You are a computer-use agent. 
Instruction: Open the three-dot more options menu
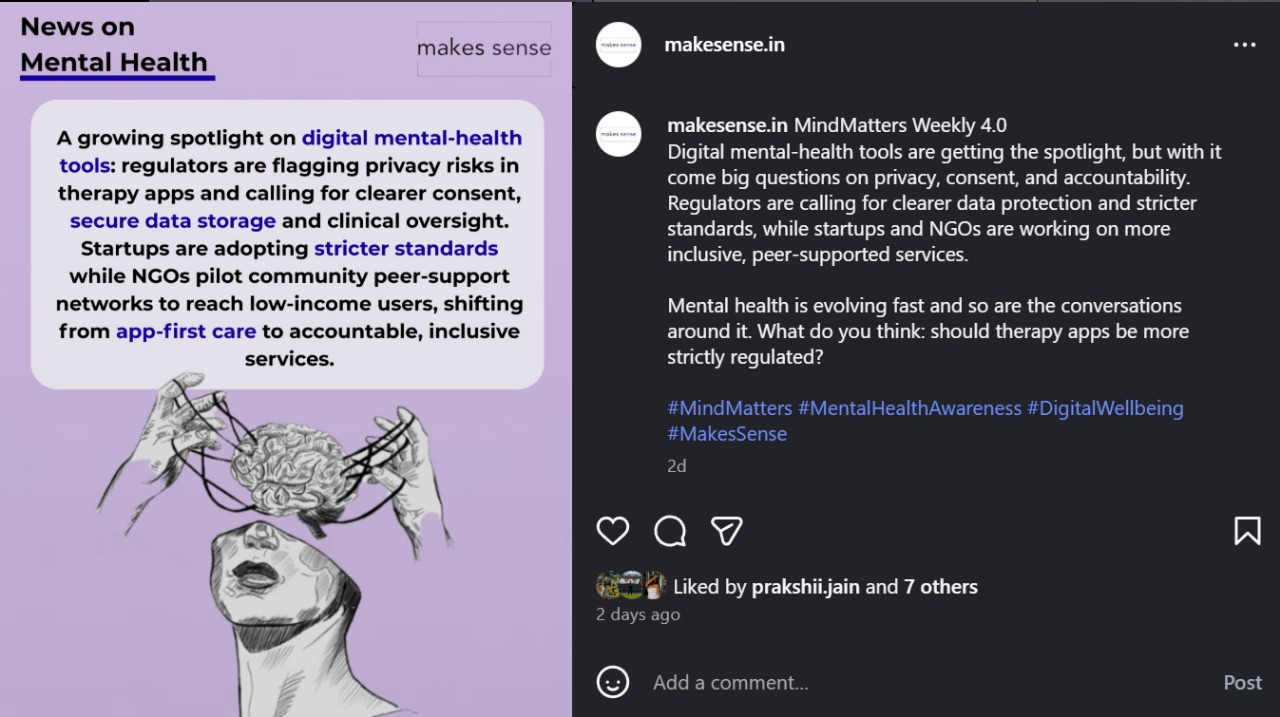click(1244, 45)
